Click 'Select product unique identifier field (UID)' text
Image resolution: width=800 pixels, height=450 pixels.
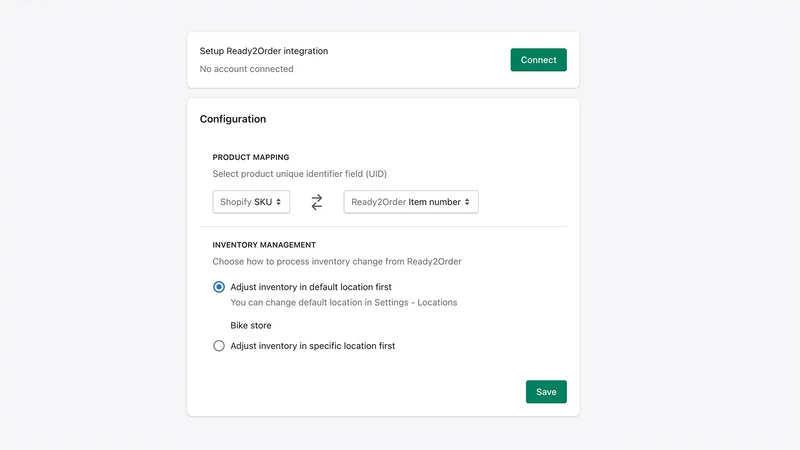(299, 174)
